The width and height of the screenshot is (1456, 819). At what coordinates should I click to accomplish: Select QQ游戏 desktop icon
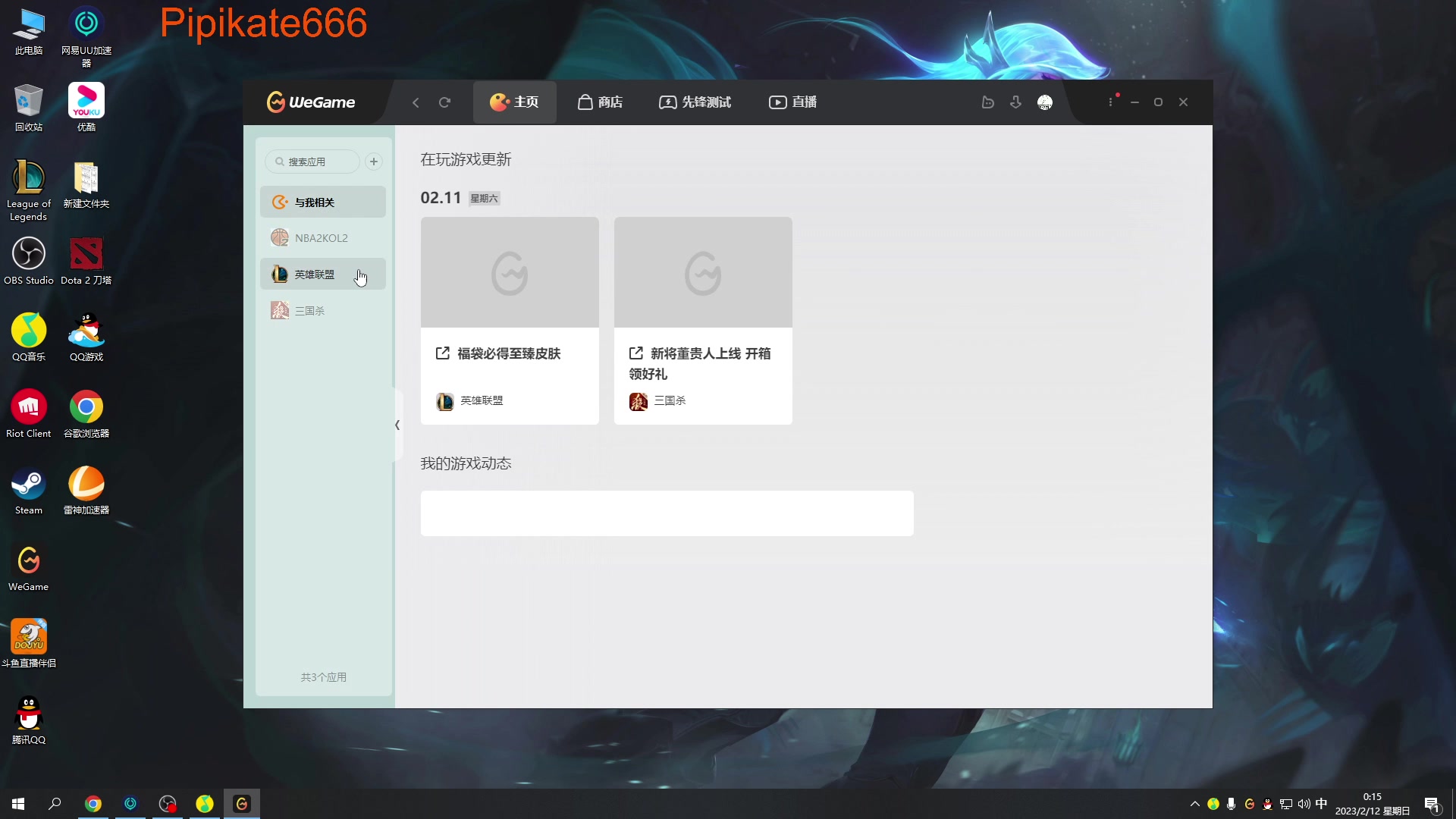86,338
